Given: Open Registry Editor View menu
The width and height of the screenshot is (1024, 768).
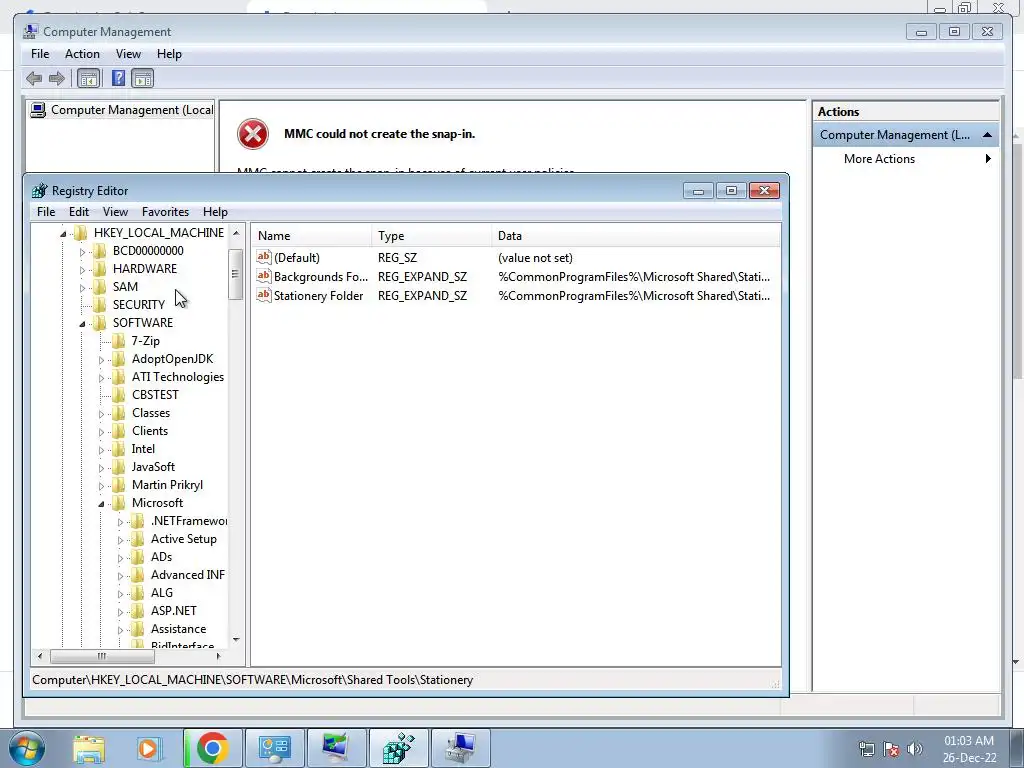Looking at the screenshot, I should 115,212.
